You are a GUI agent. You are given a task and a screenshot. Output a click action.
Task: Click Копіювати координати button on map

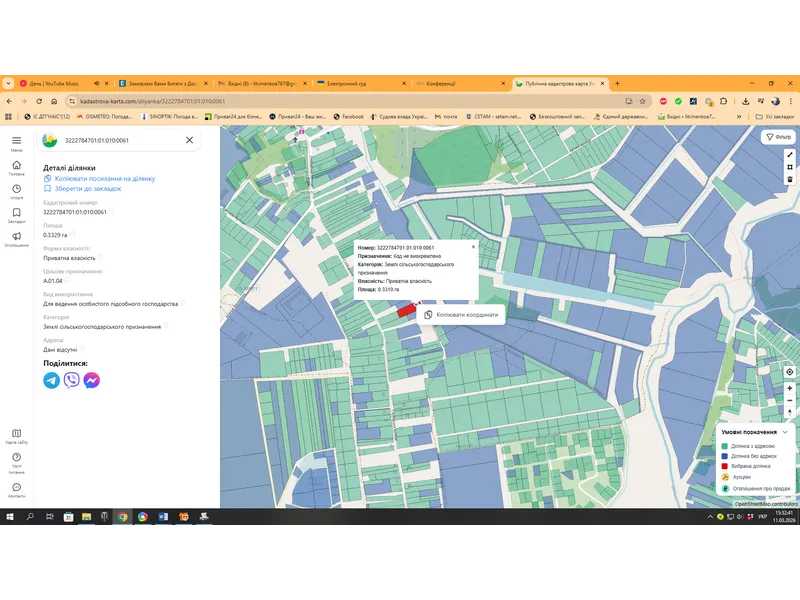pyautogui.click(x=461, y=315)
